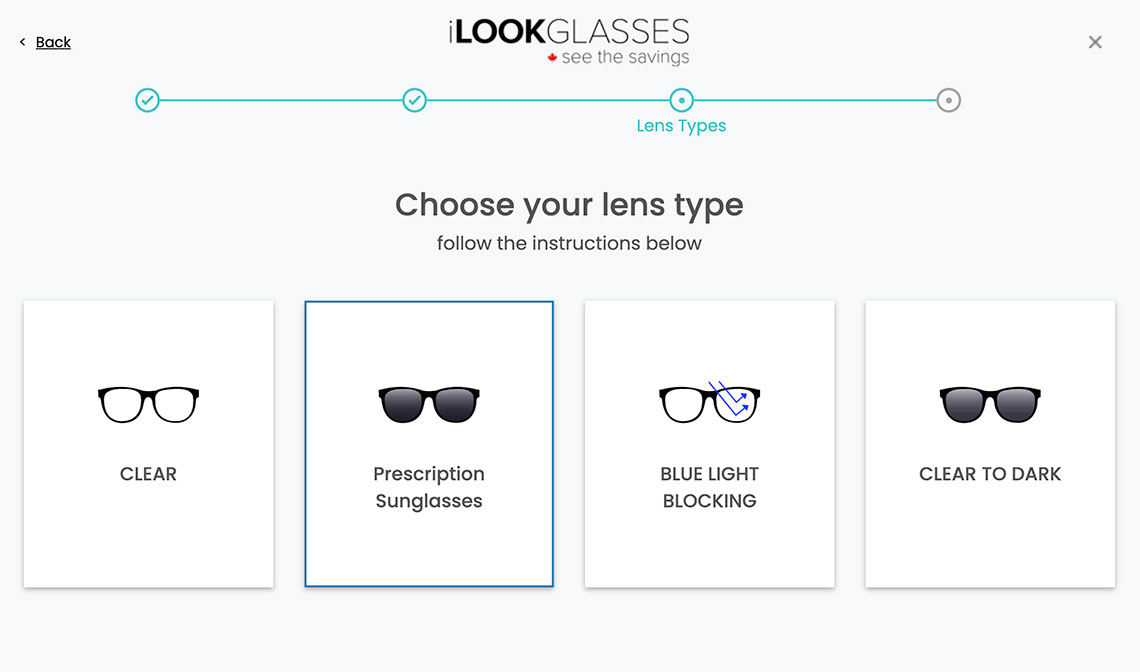
Task: Choose the CLEAR lens option card
Action: pyautogui.click(x=148, y=444)
